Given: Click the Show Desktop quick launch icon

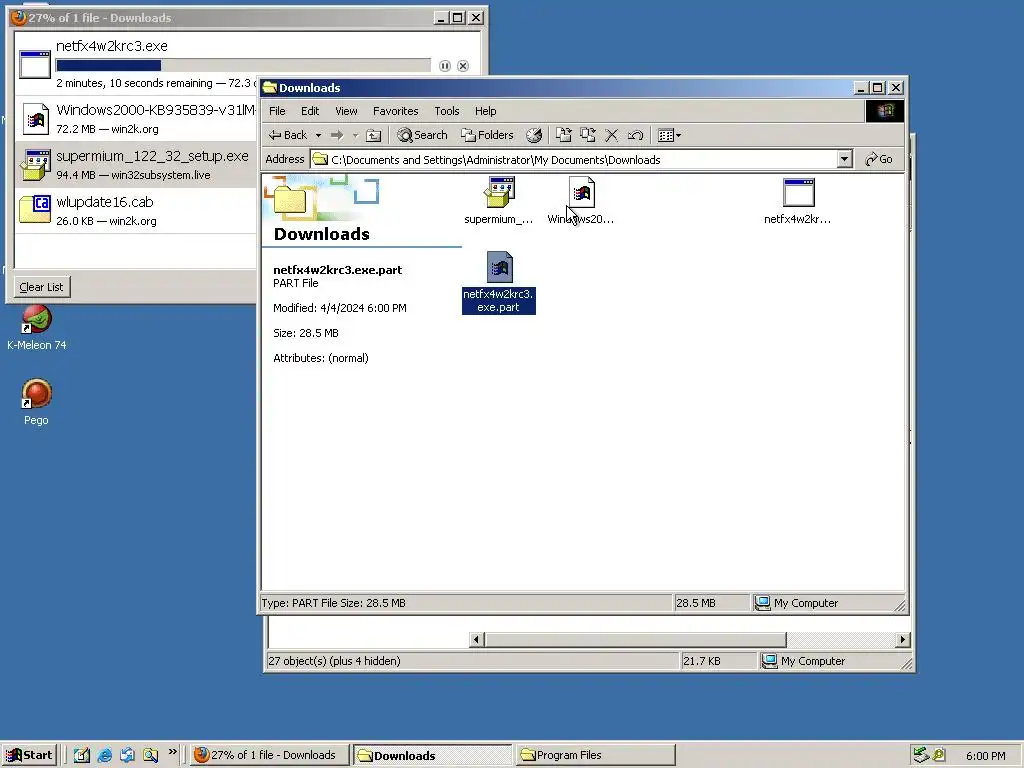Looking at the screenshot, I should click(x=82, y=755).
